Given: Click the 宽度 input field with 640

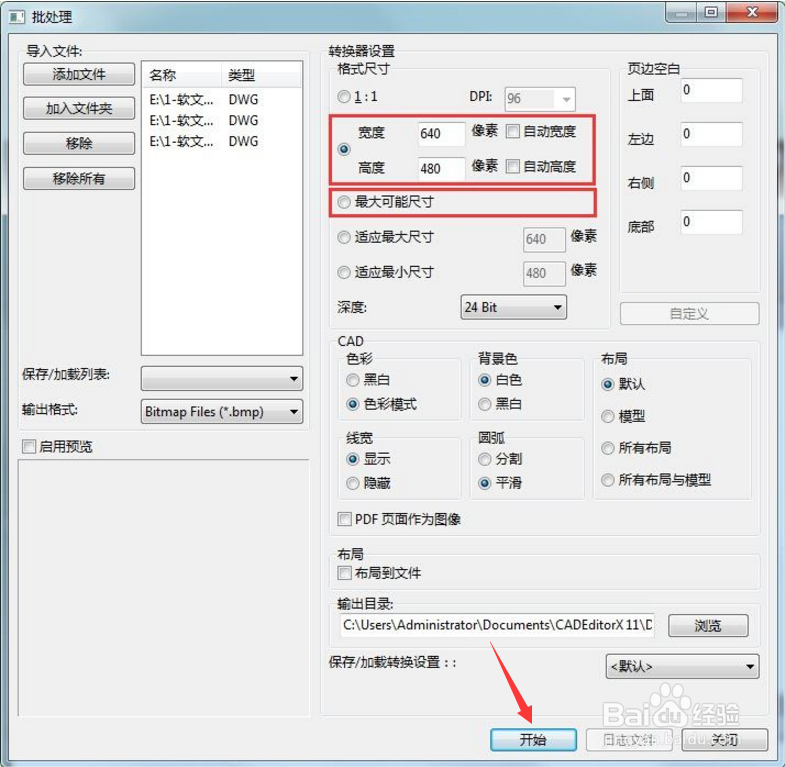Looking at the screenshot, I should 442,134.
